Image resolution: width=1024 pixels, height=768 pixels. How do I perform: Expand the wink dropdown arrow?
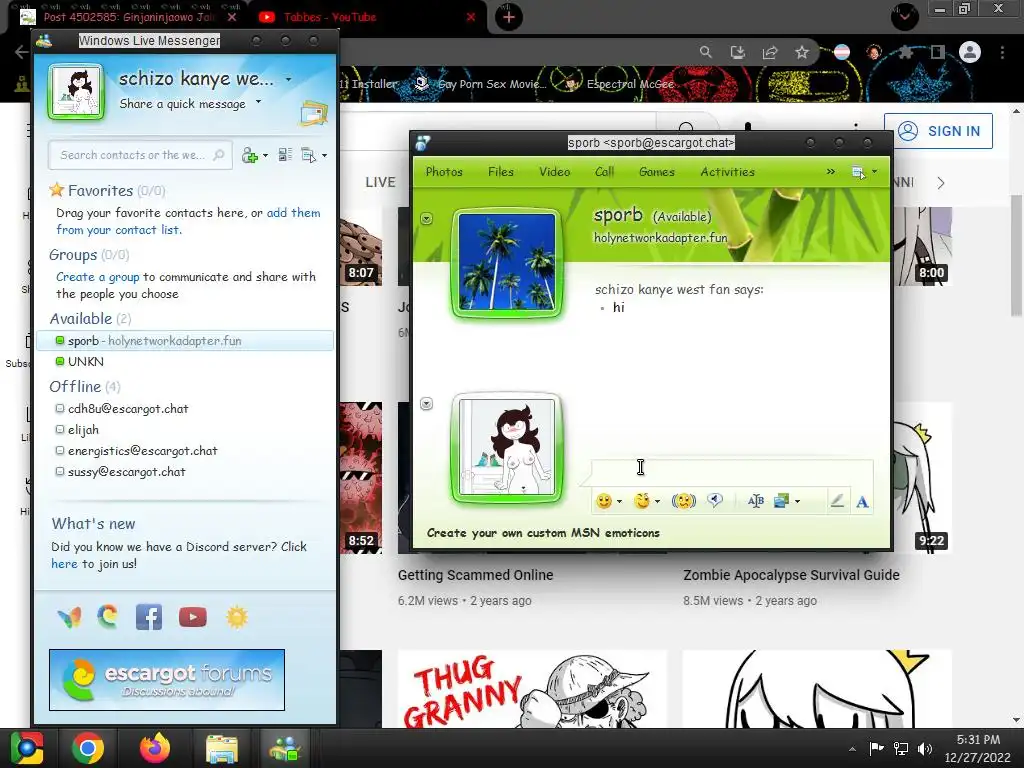(x=657, y=502)
